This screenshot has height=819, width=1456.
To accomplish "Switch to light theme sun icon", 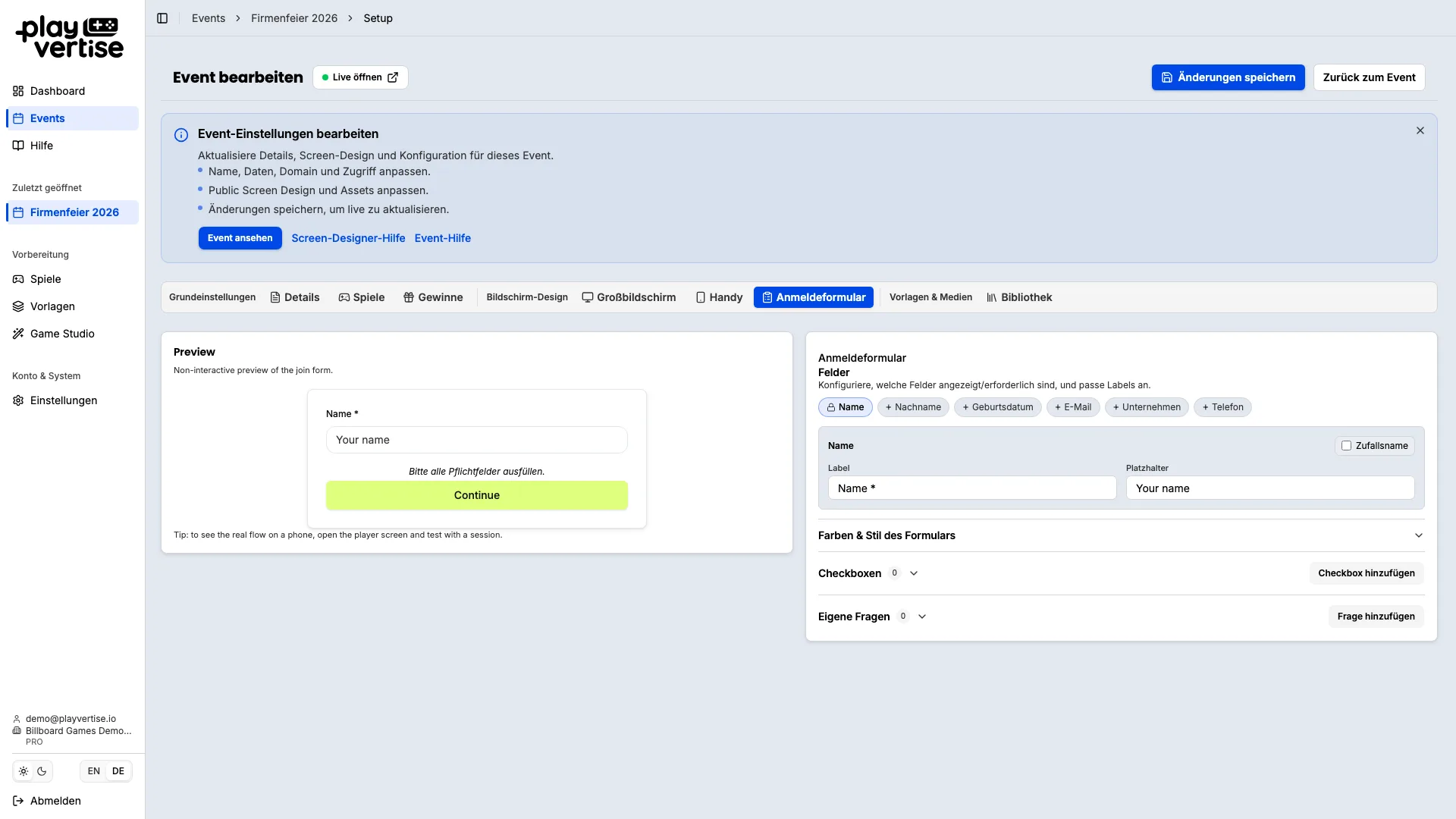I will click(x=24, y=771).
